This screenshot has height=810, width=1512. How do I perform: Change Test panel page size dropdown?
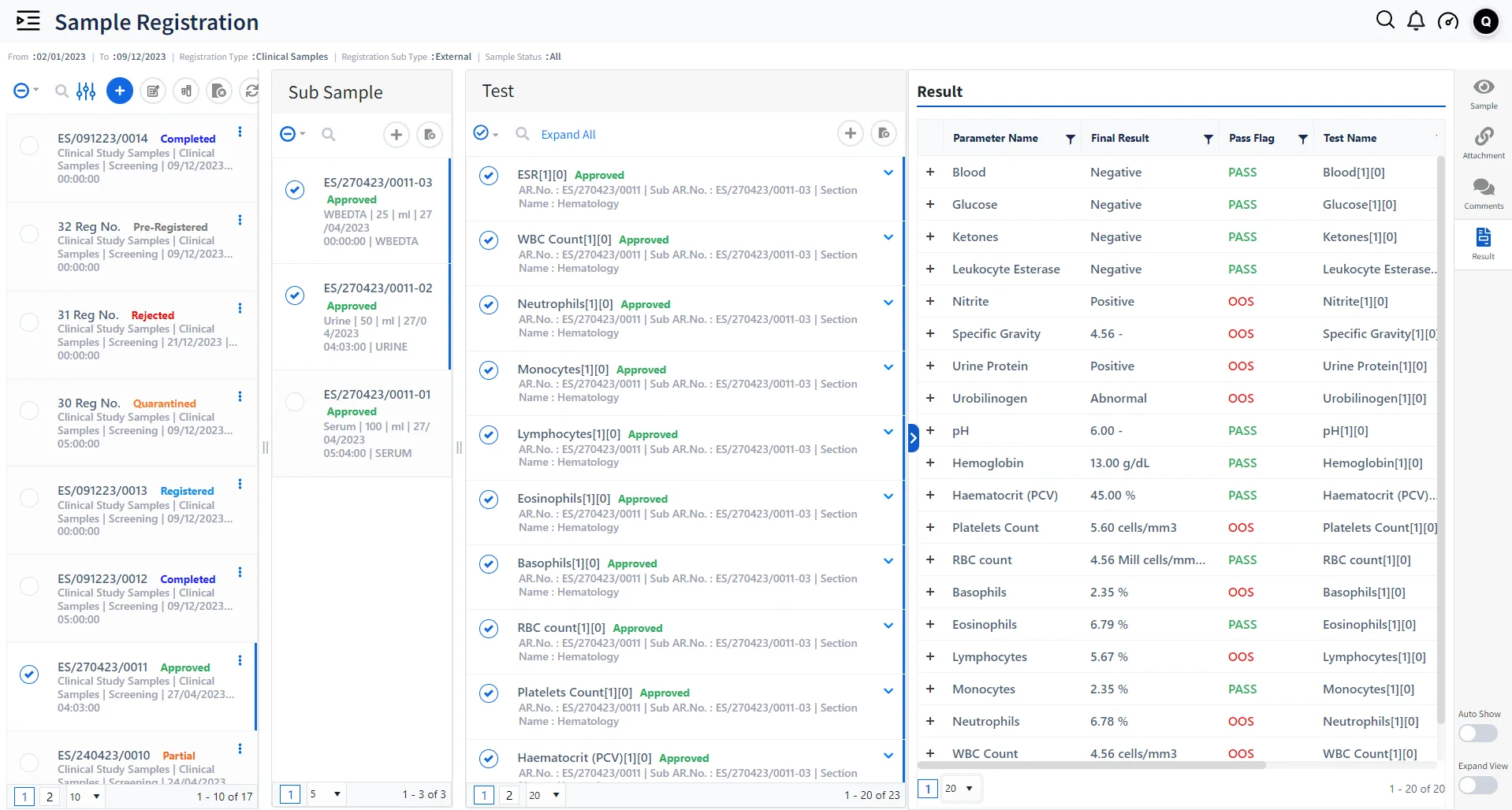(544, 795)
